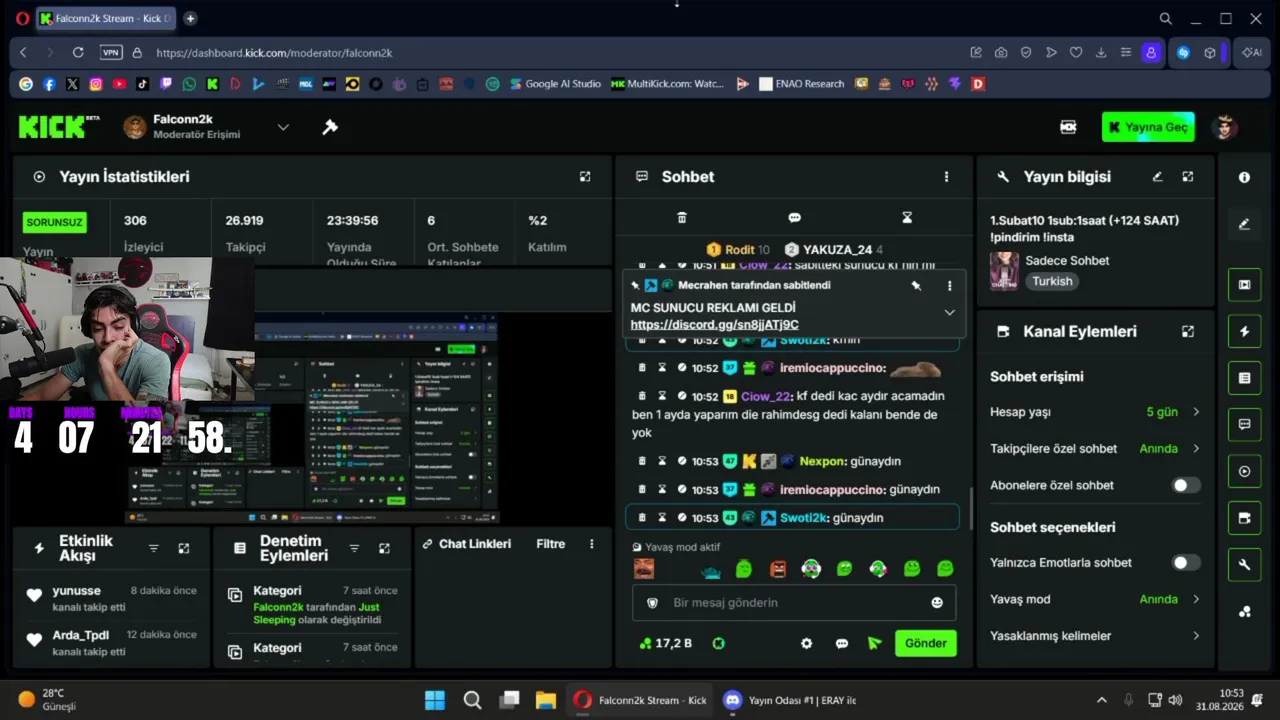Expand the Yayın İstatistikleri panel
1280x720 pixels.
pyautogui.click(x=585, y=177)
